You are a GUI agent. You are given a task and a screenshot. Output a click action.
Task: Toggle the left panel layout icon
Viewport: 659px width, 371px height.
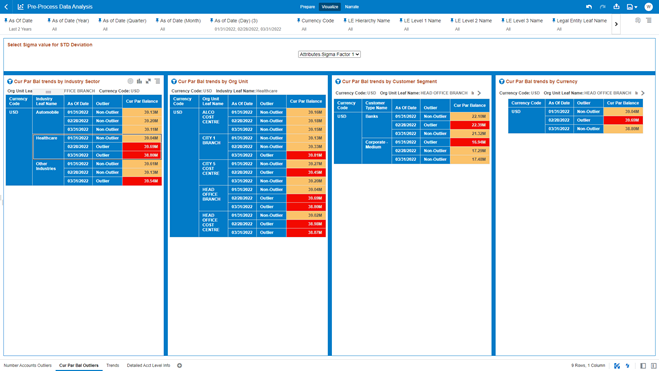coord(643,366)
